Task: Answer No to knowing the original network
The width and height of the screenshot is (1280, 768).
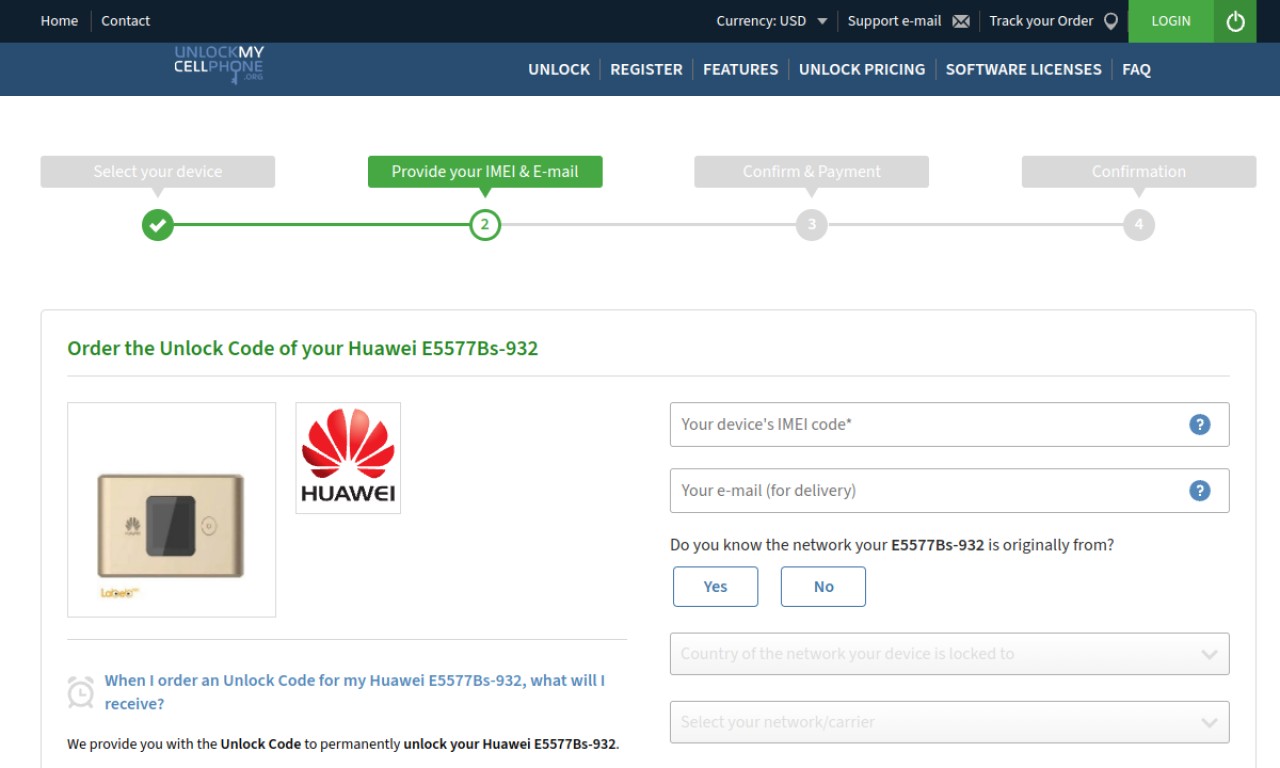Action: (x=823, y=587)
